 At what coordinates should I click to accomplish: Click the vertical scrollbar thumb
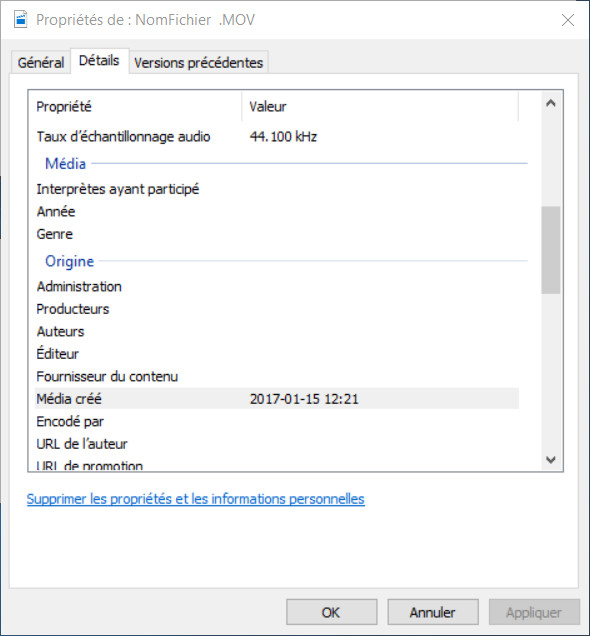click(551, 250)
